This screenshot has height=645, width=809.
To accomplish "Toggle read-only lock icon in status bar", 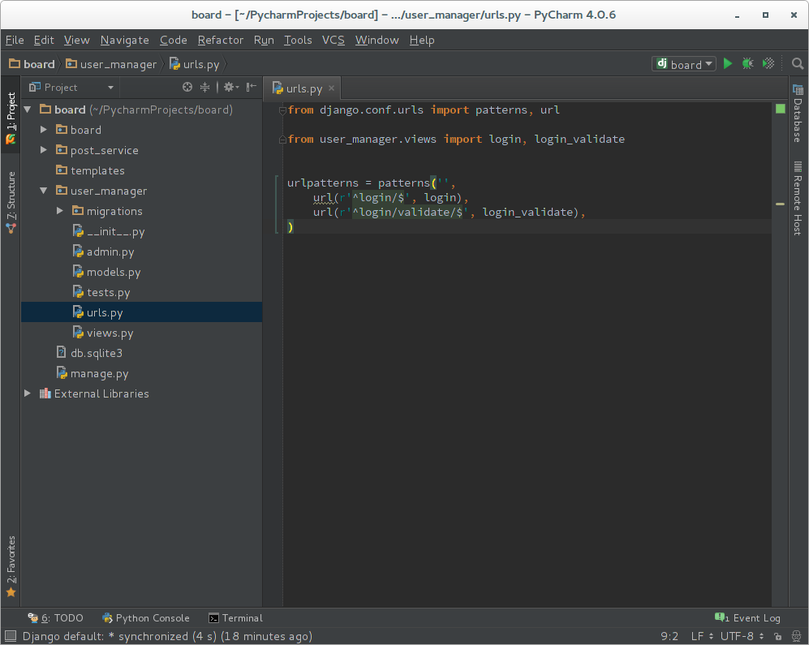I will pyautogui.click(x=778, y=636).
